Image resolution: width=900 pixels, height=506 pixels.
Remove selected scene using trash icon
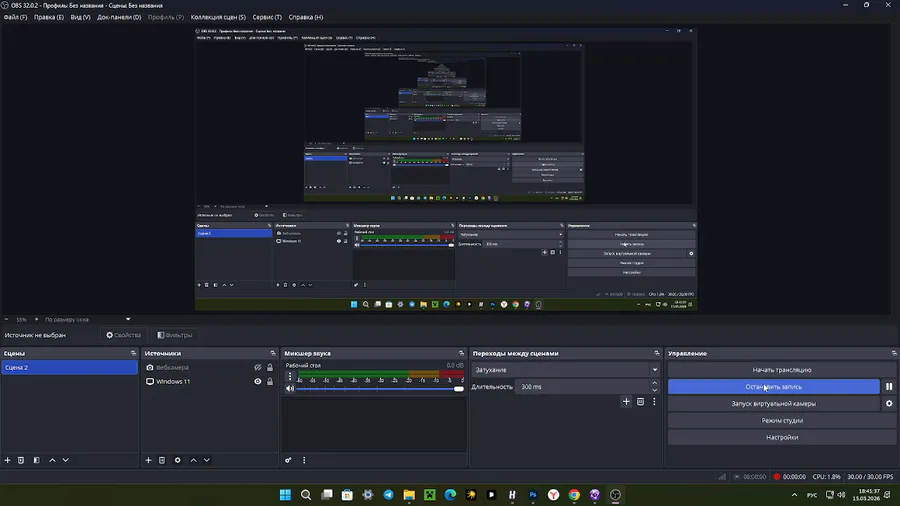tap(21, 460)
